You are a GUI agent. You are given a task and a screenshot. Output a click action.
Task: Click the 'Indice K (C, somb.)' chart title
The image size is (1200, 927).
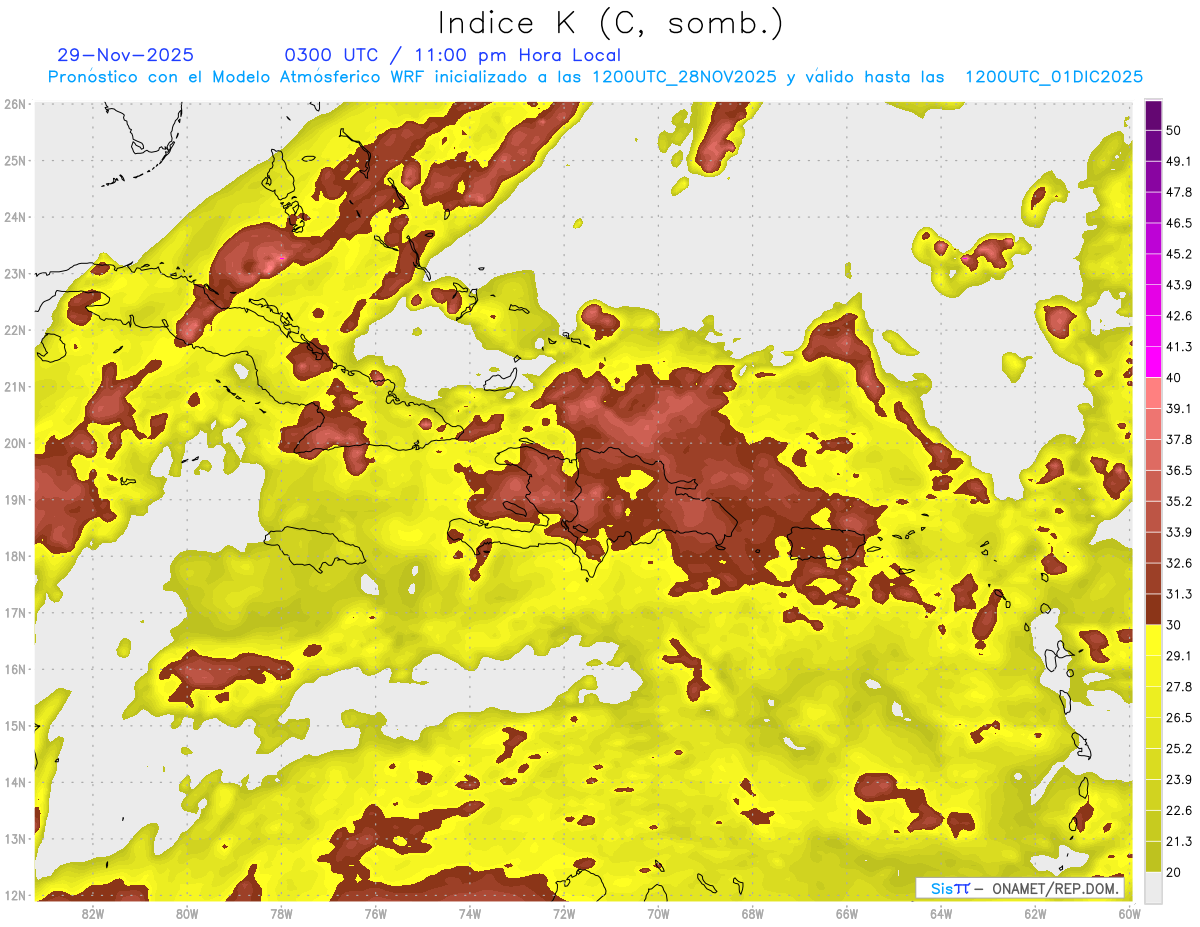(611, 23)
